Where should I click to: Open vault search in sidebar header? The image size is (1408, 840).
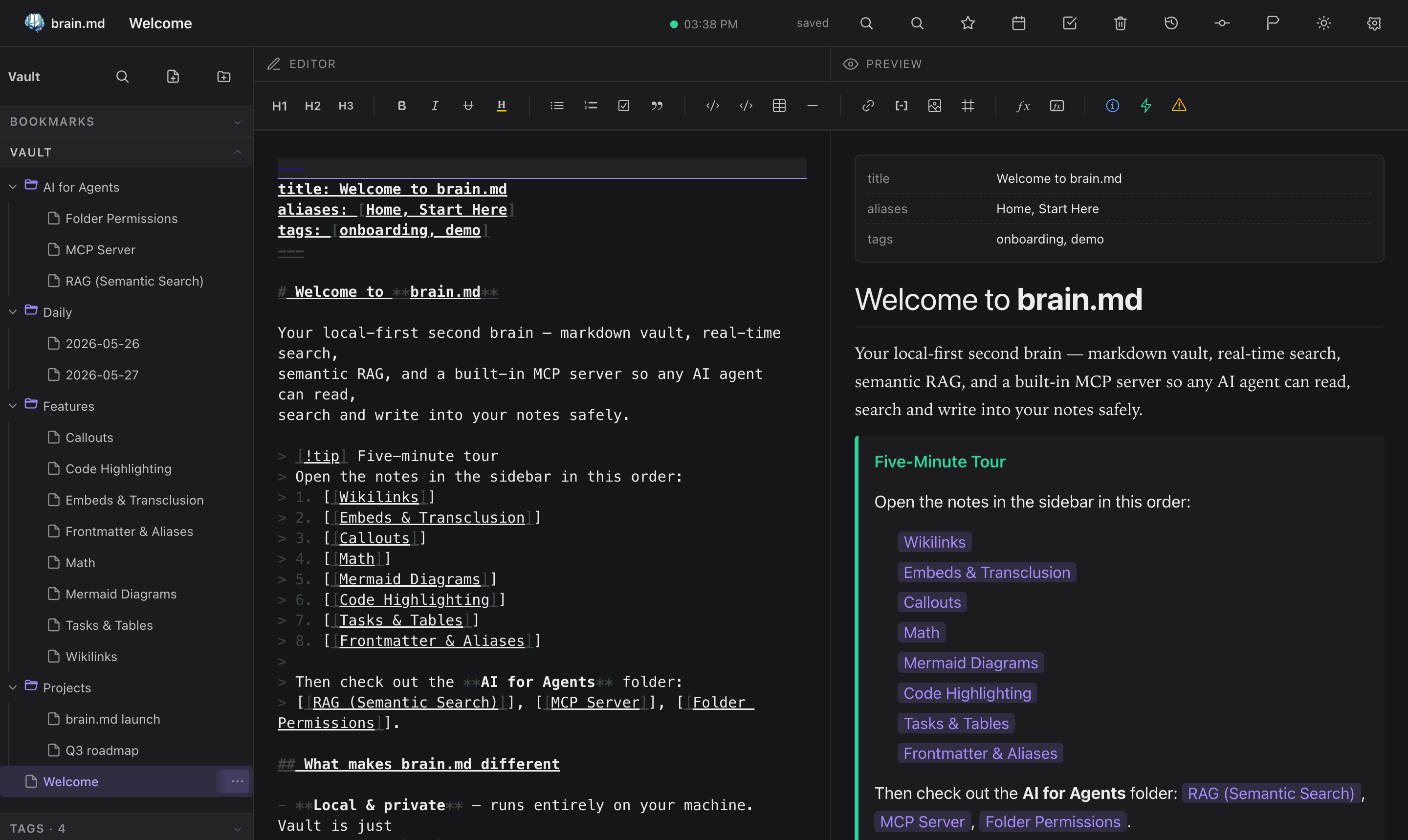[x=122, y=76]
